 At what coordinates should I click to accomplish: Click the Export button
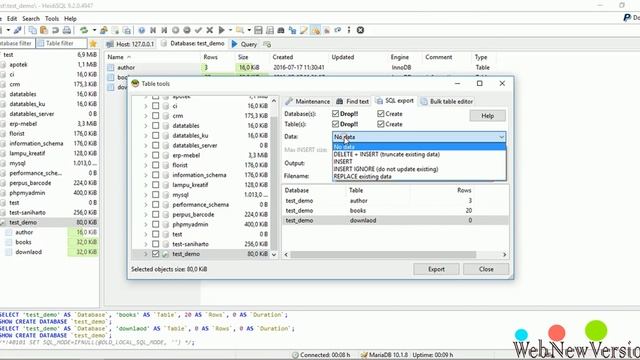pos(436,269)
